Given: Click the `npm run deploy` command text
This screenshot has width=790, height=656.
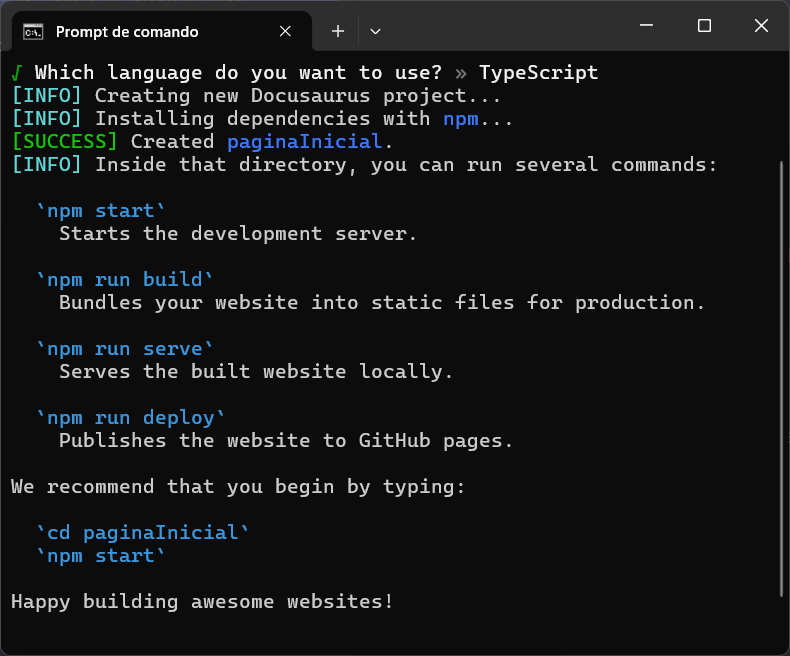Looking at the screenshot, I should point(131,417).
